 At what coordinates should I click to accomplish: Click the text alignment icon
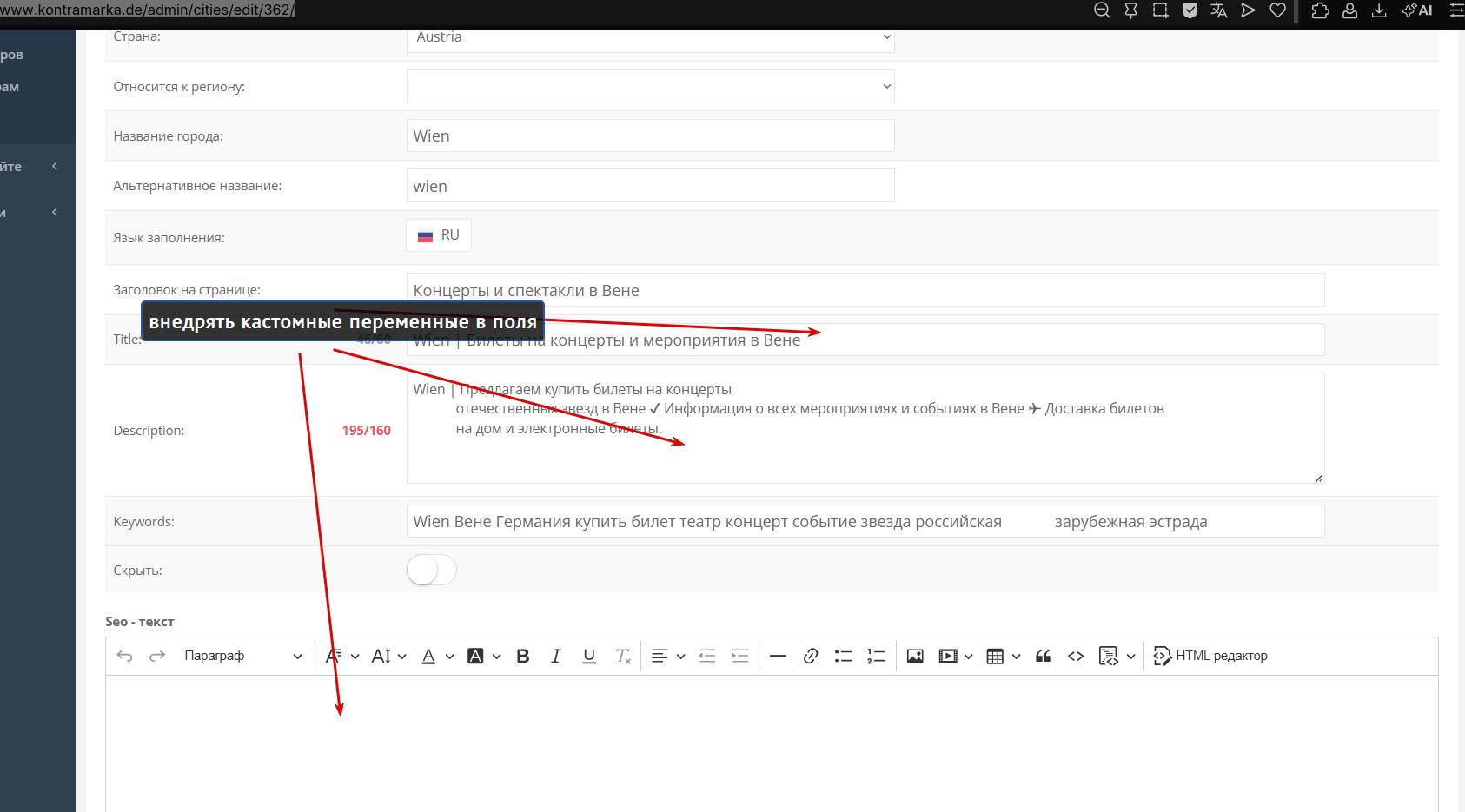point(660,657)
